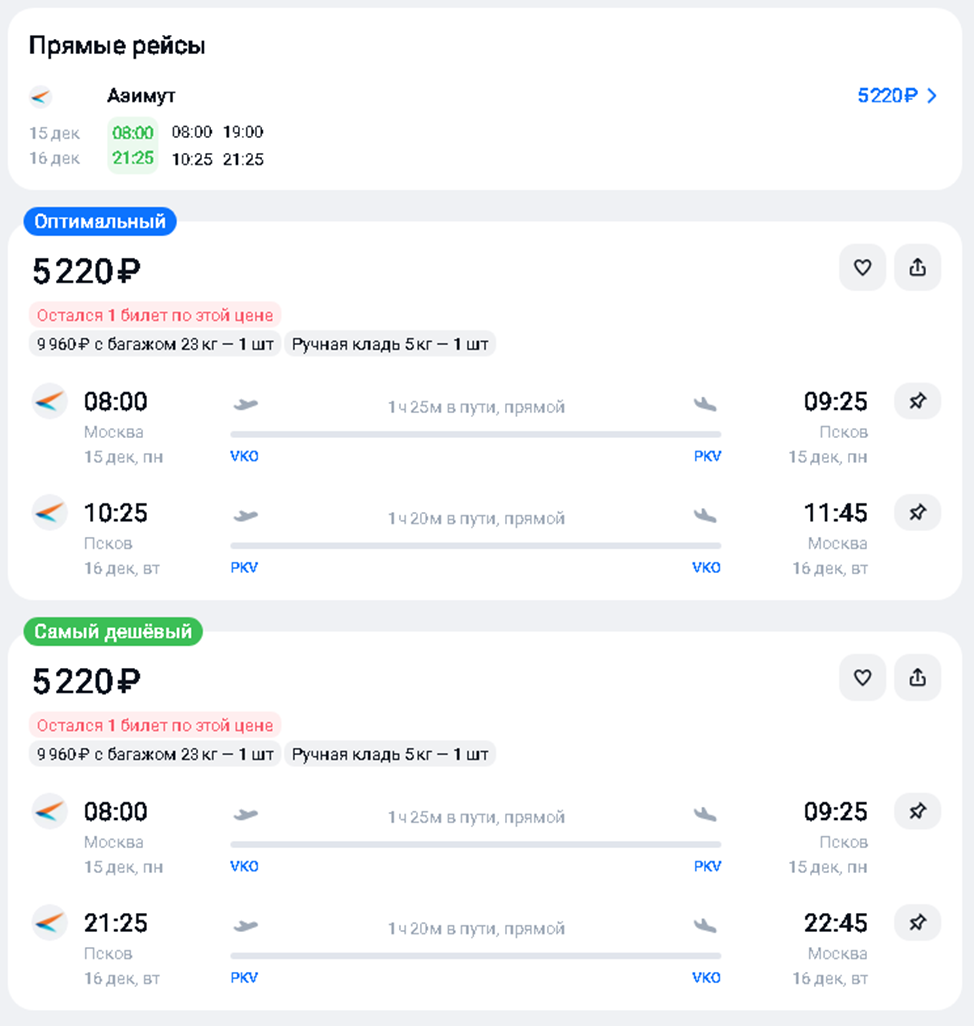The image size is (974, 1026).
Task: Pin the 08:00 flight in Самый дешёвый card
Action: (917, 811)
